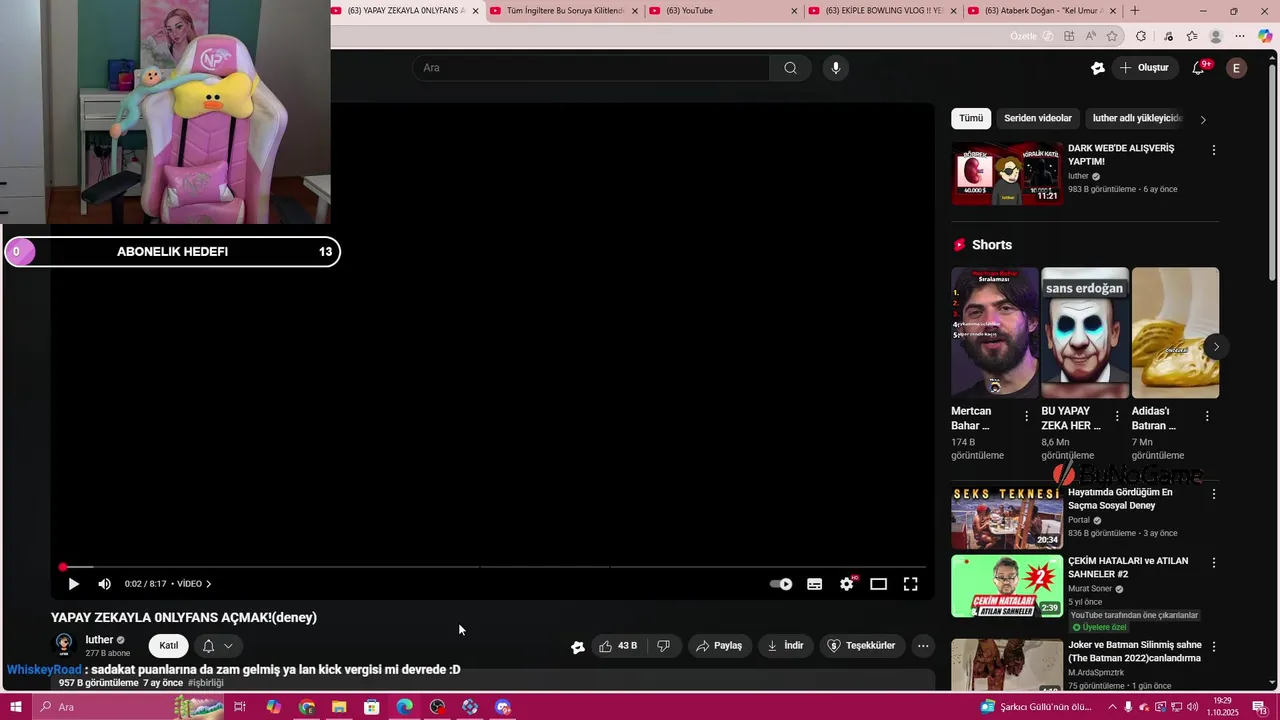Open options for ÇEKİM HATALARI video

pos(1214,563)
